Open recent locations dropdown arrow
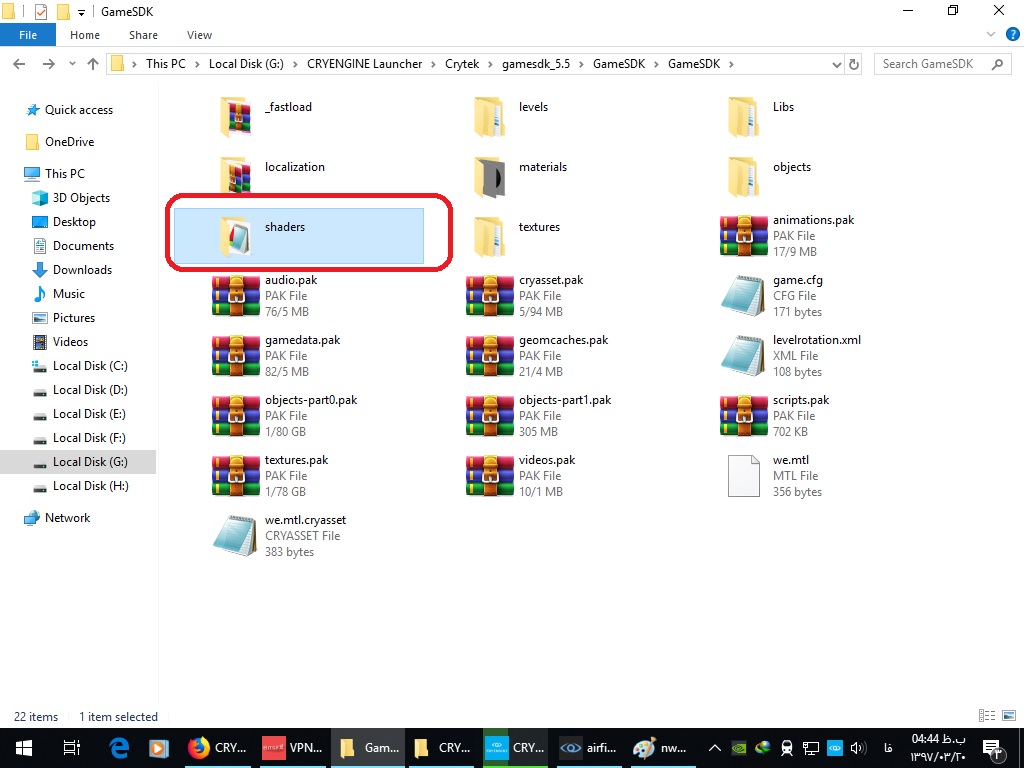 [72, 64]
